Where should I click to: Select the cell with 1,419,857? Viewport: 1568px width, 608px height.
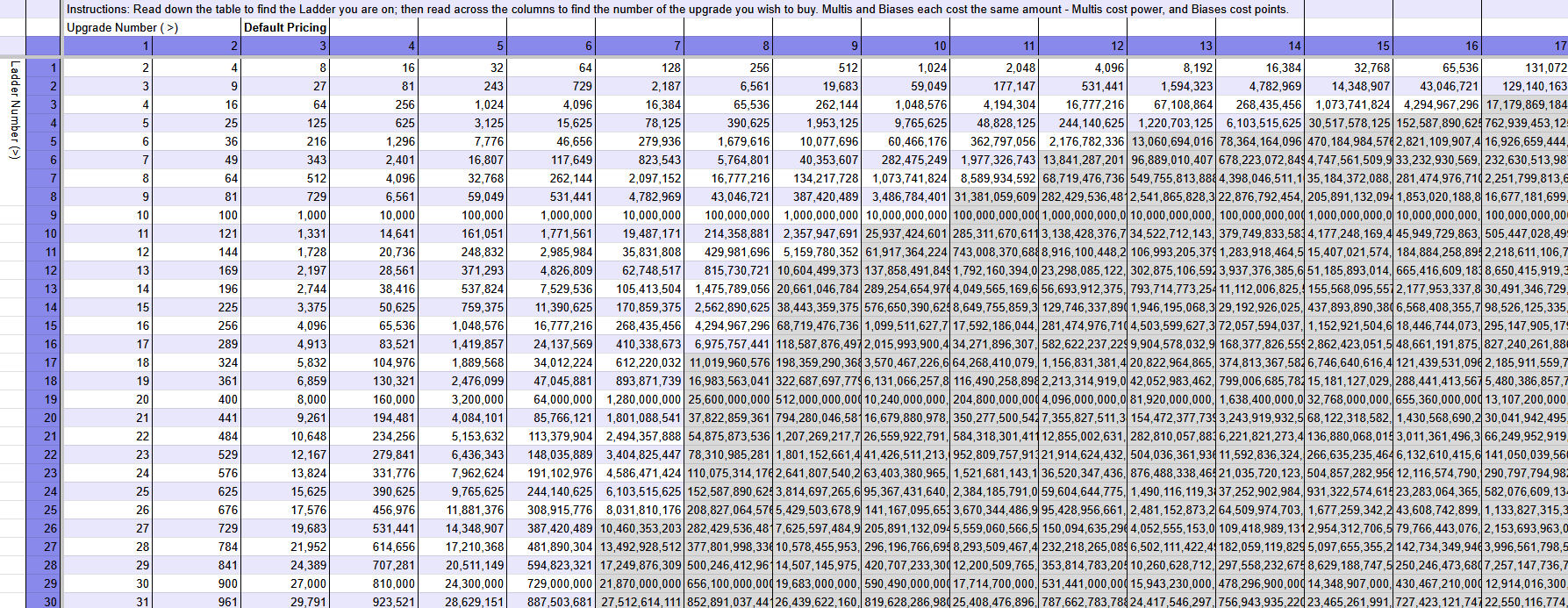point(462,344)
